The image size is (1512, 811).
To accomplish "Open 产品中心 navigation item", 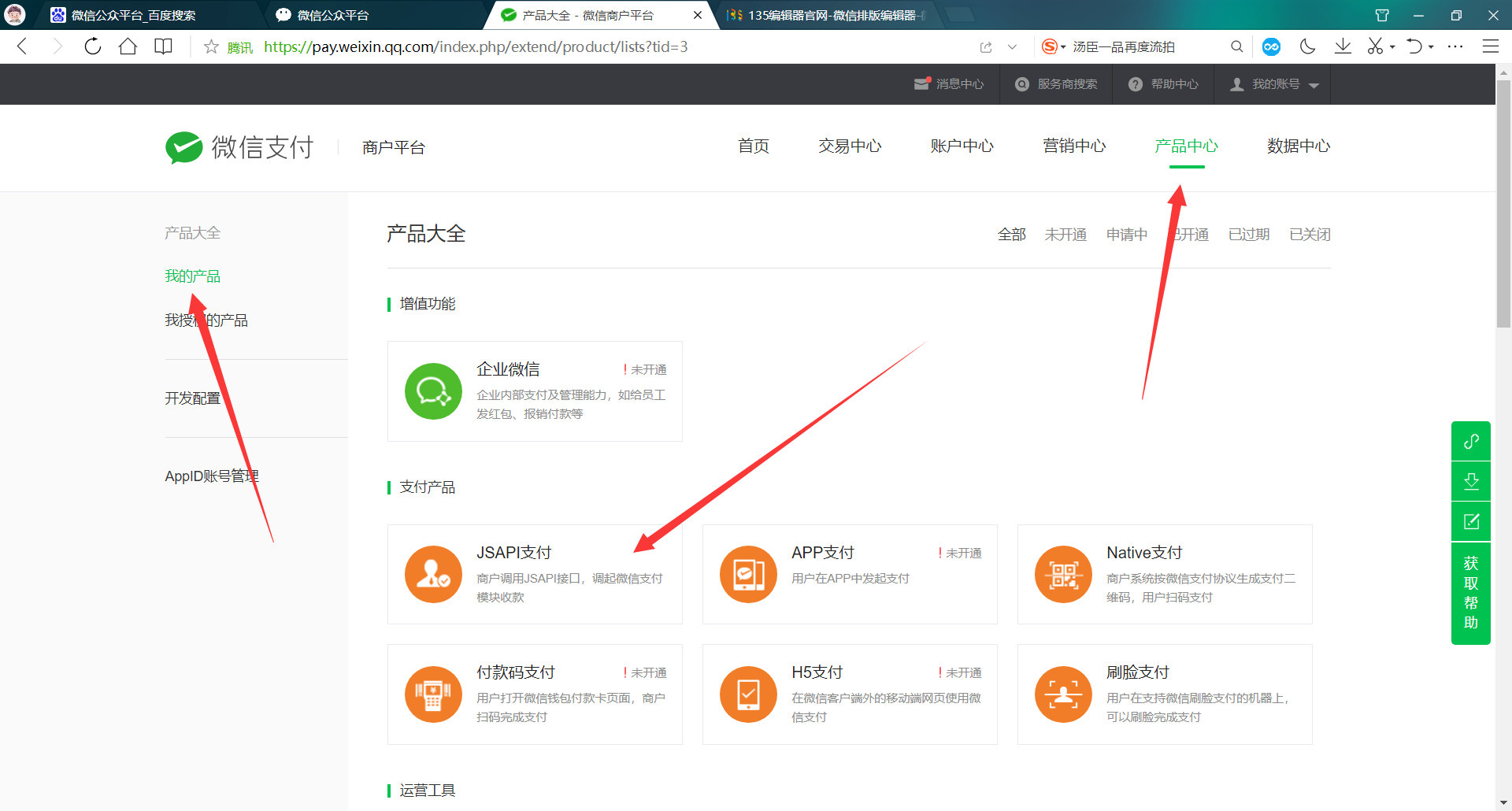I will click(x=1186, y=146).
